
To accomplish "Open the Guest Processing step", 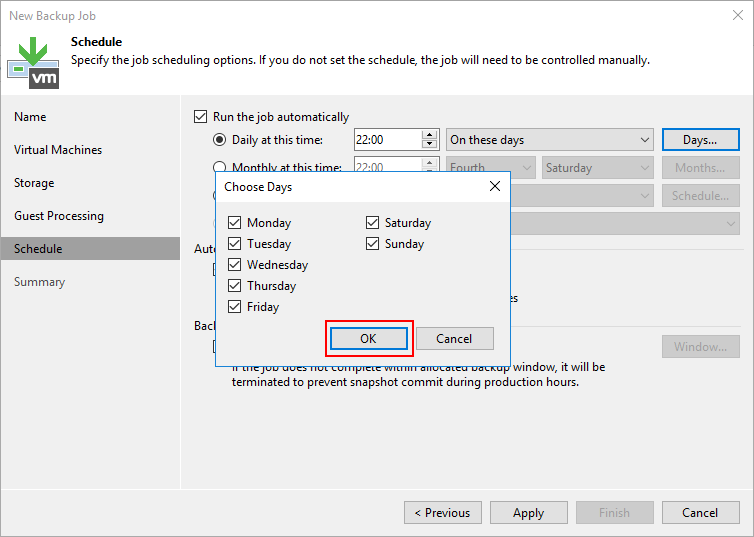I will coord(59,216).
